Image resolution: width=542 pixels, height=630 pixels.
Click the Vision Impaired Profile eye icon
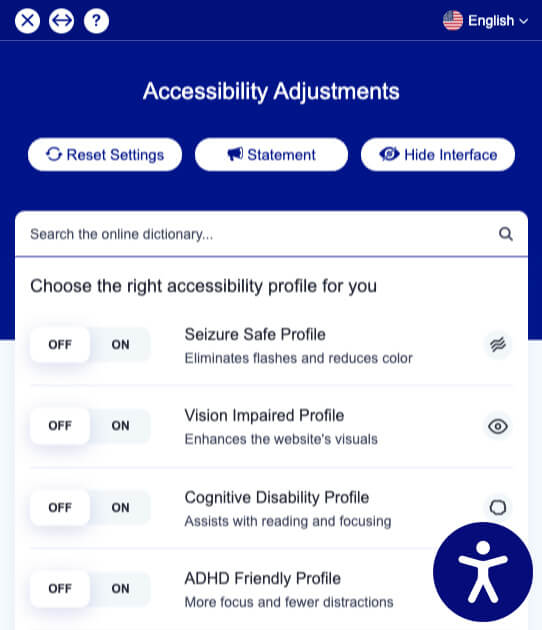pos(498,426)
